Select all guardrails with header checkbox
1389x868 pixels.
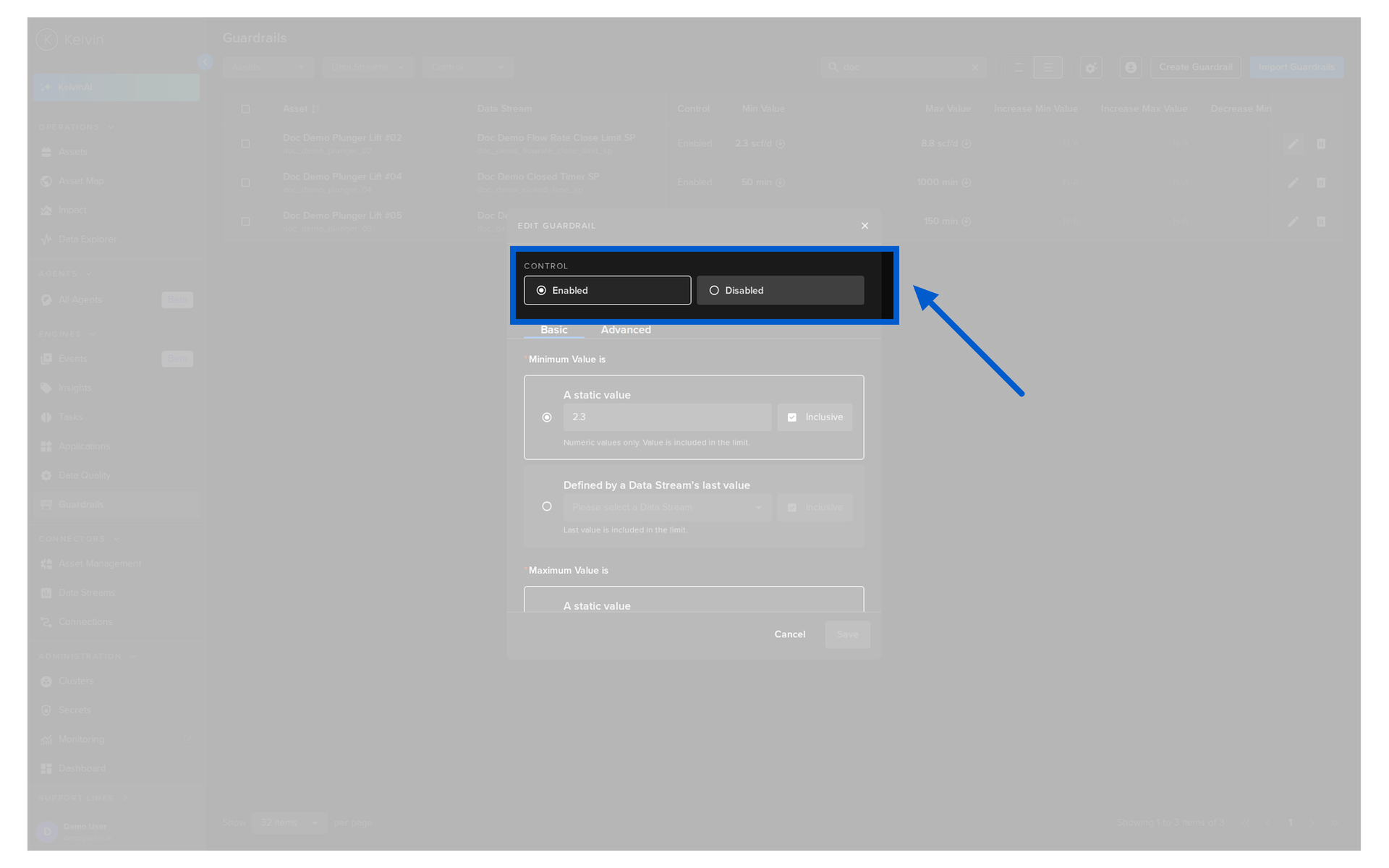pyautogui.click(x=245, y=109)
